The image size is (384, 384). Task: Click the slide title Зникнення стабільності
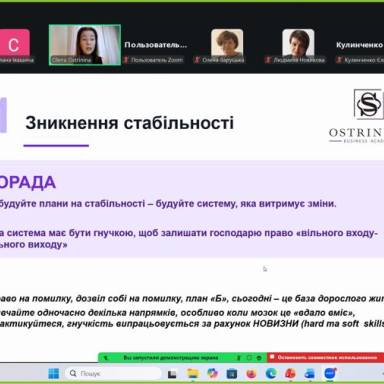pyautogui.click(x=129, y=123)
